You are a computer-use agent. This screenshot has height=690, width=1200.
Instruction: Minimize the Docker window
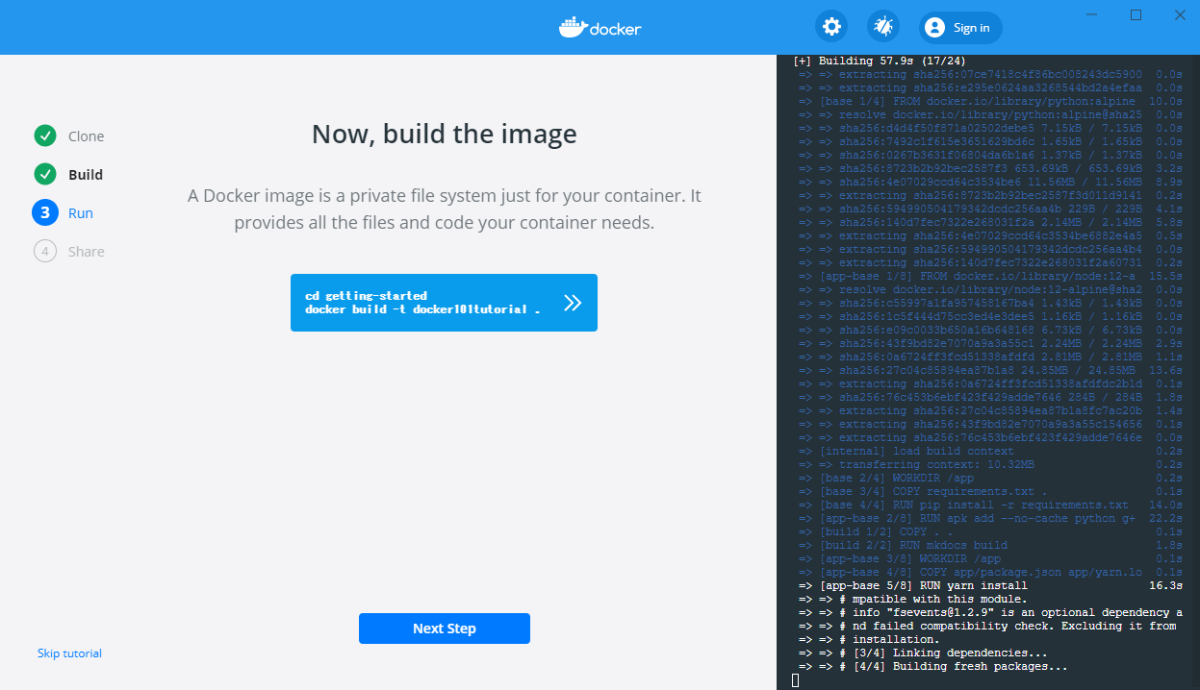(1093, 15)
